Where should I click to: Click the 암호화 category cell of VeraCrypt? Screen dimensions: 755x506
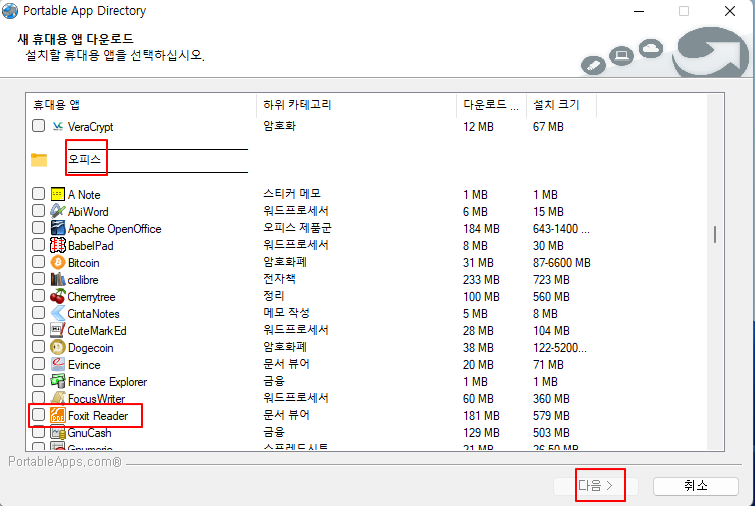pyautogui.click(x=279, y=126)
